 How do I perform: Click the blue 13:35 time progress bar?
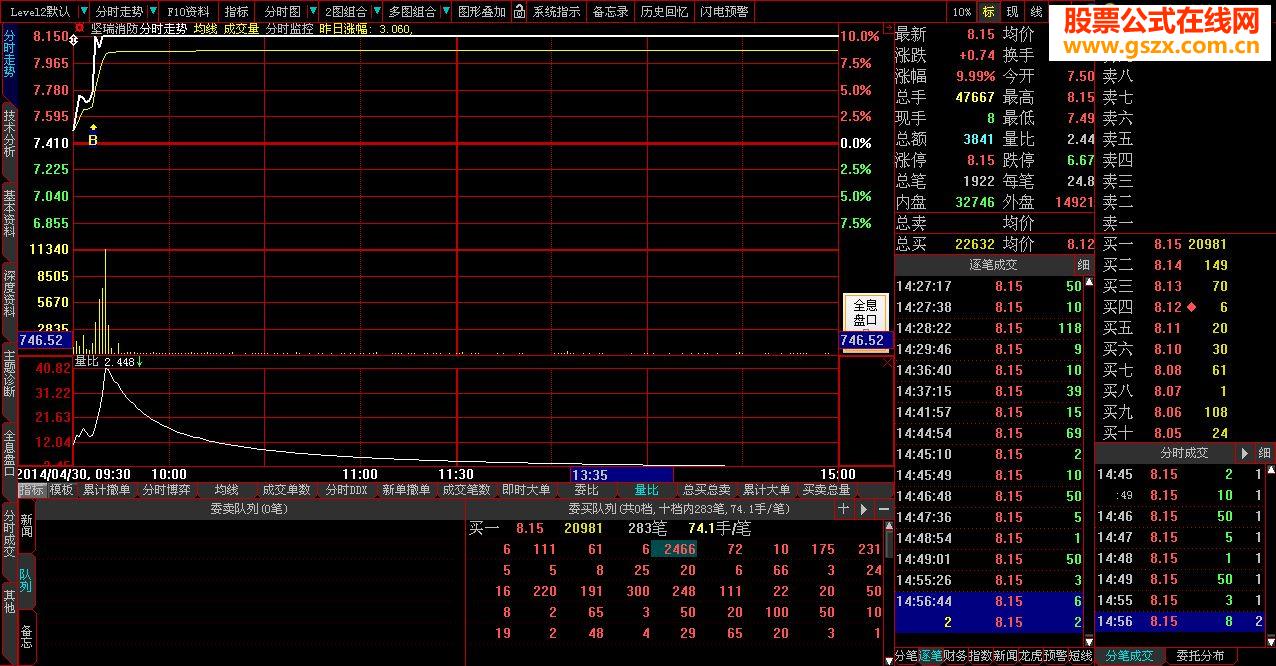621,475
